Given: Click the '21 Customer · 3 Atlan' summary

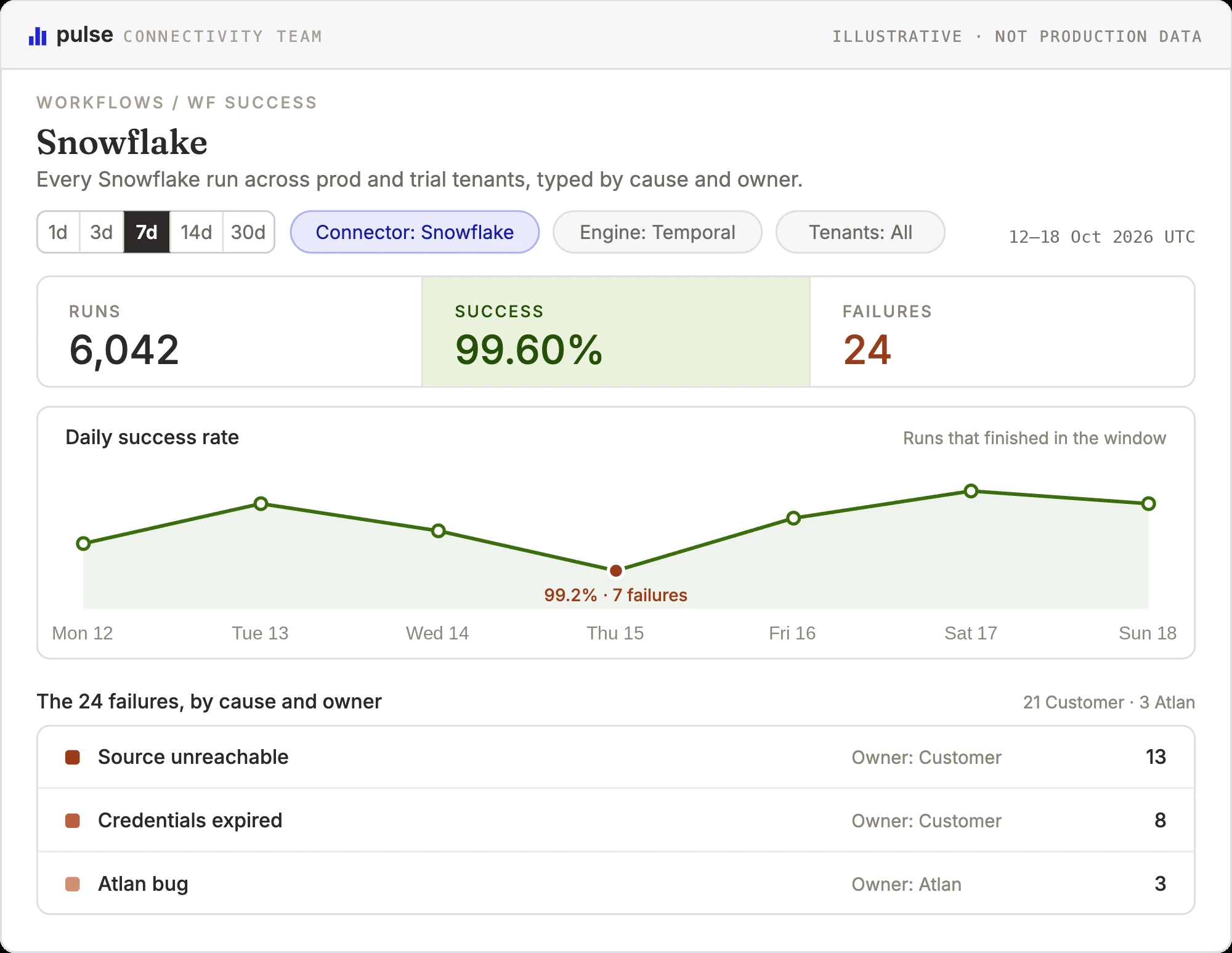Looking at the screenshot, I should point(1109,702).
